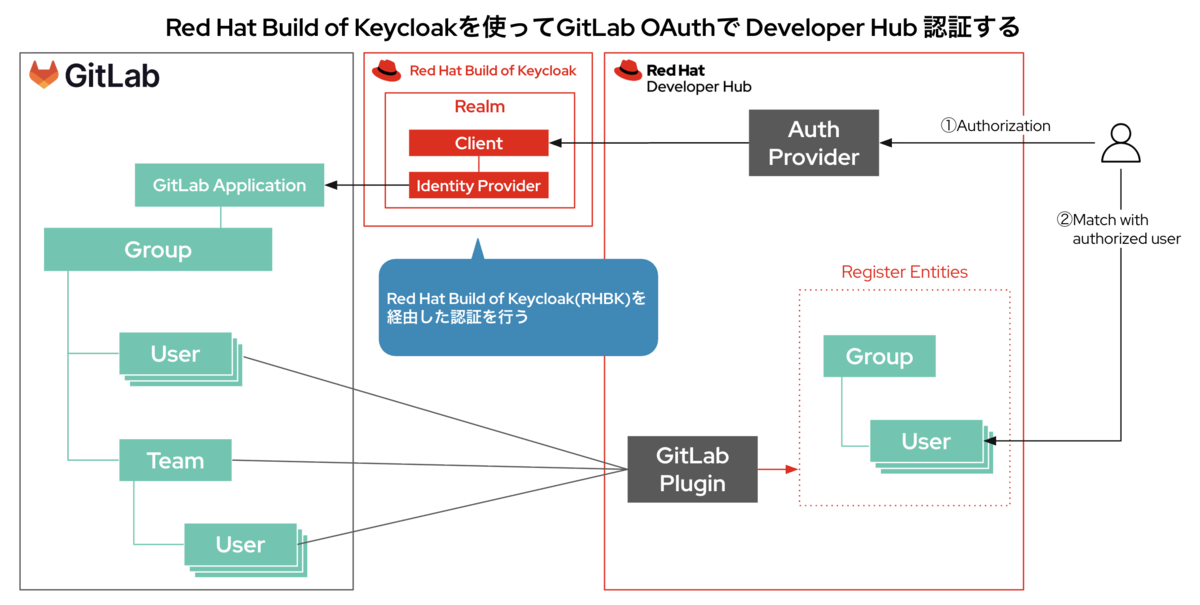Image resolution: width=1200 pixels, height=605 pixels.
Task: Click the "Register Entities" label
Action: pyautogui.click(x=904, y=272)
